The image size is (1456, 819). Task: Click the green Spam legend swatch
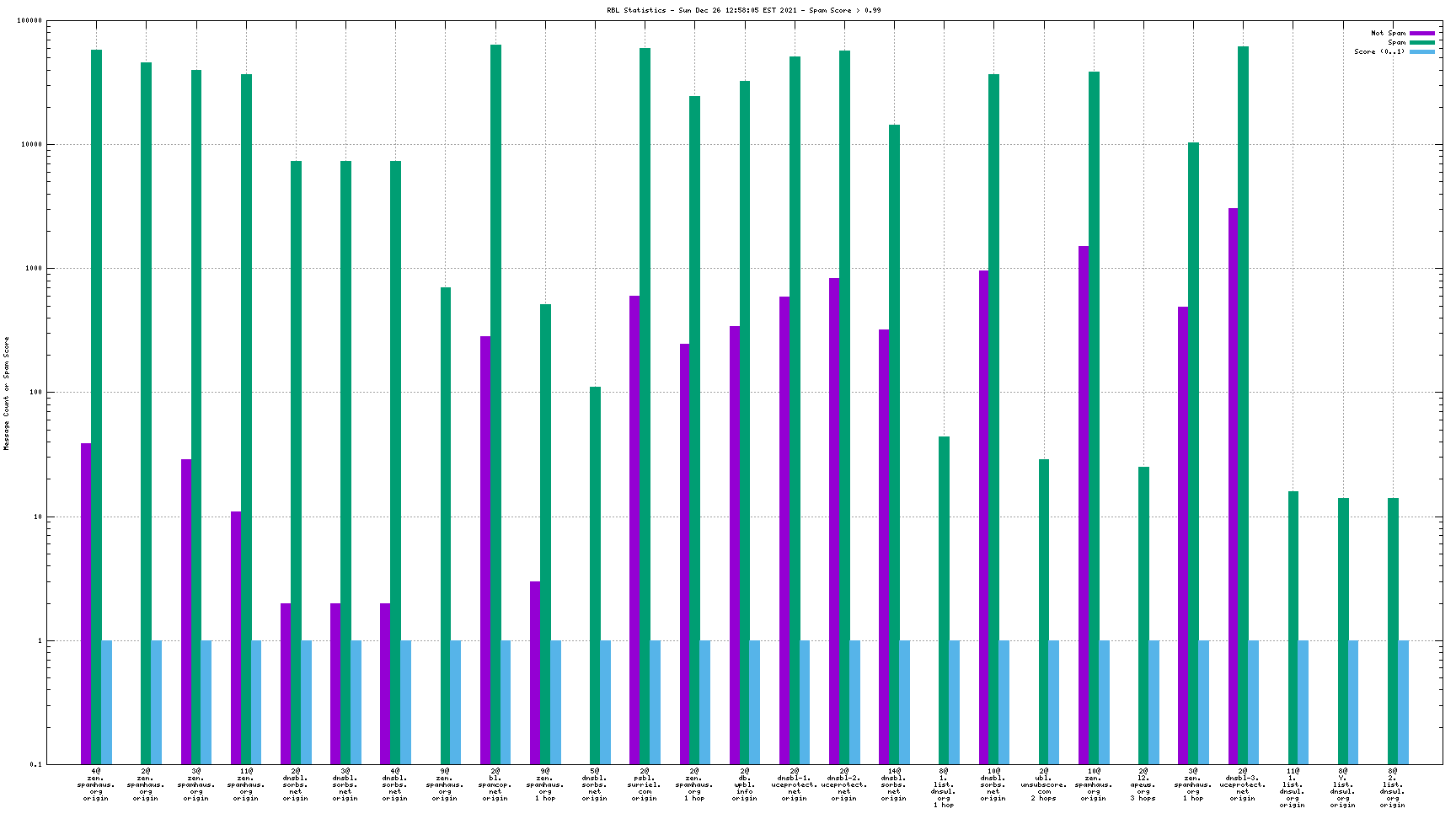click(1421, 42)
